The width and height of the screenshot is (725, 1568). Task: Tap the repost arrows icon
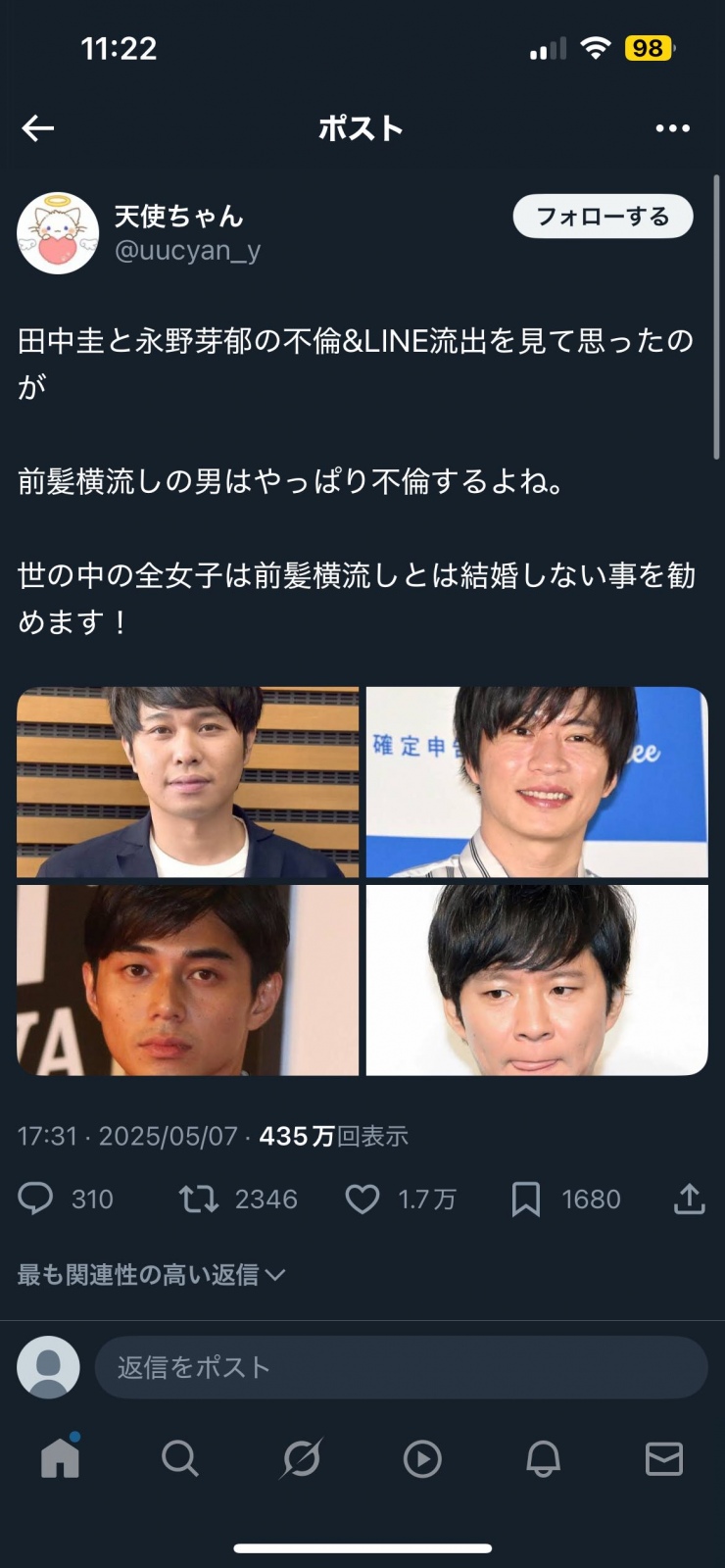199,1199
